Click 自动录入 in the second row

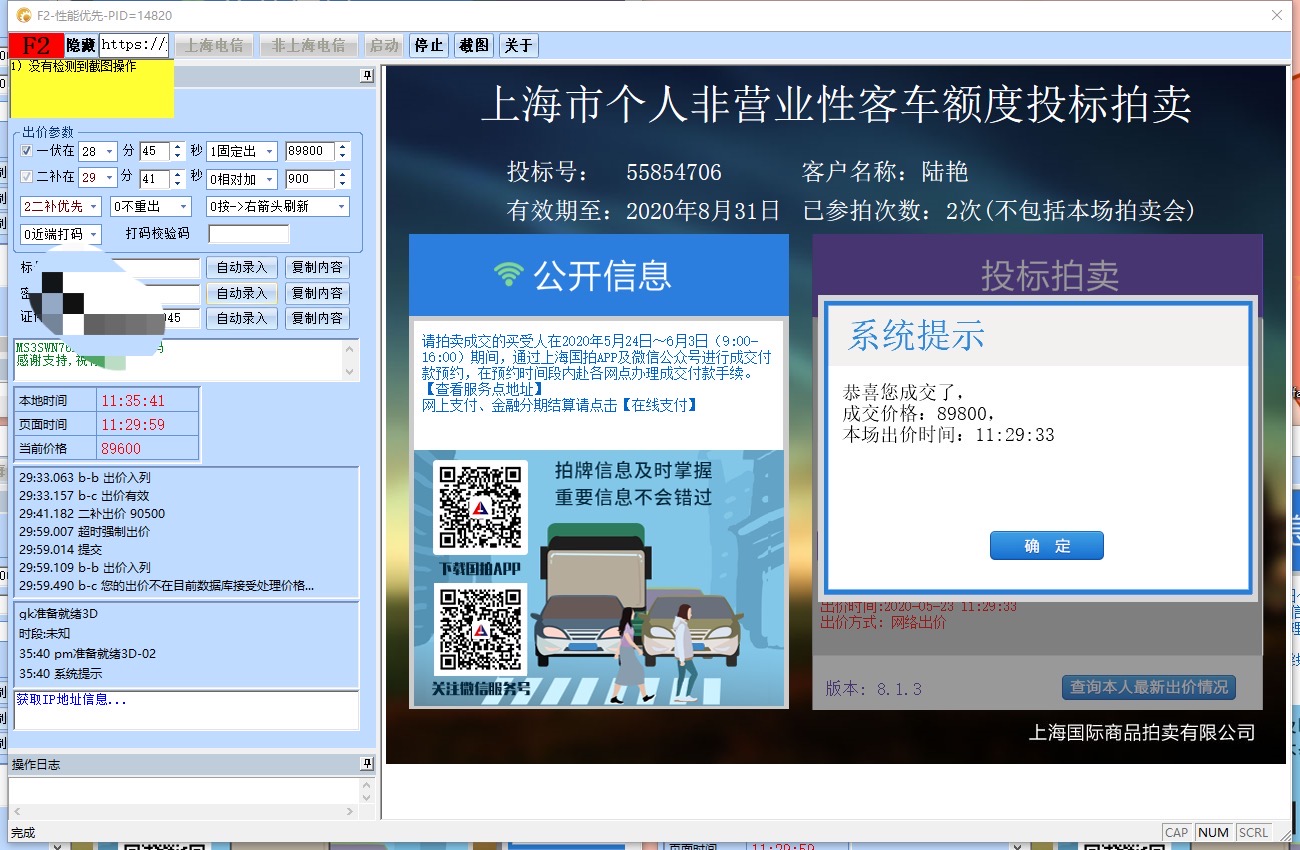coord(242,293)
